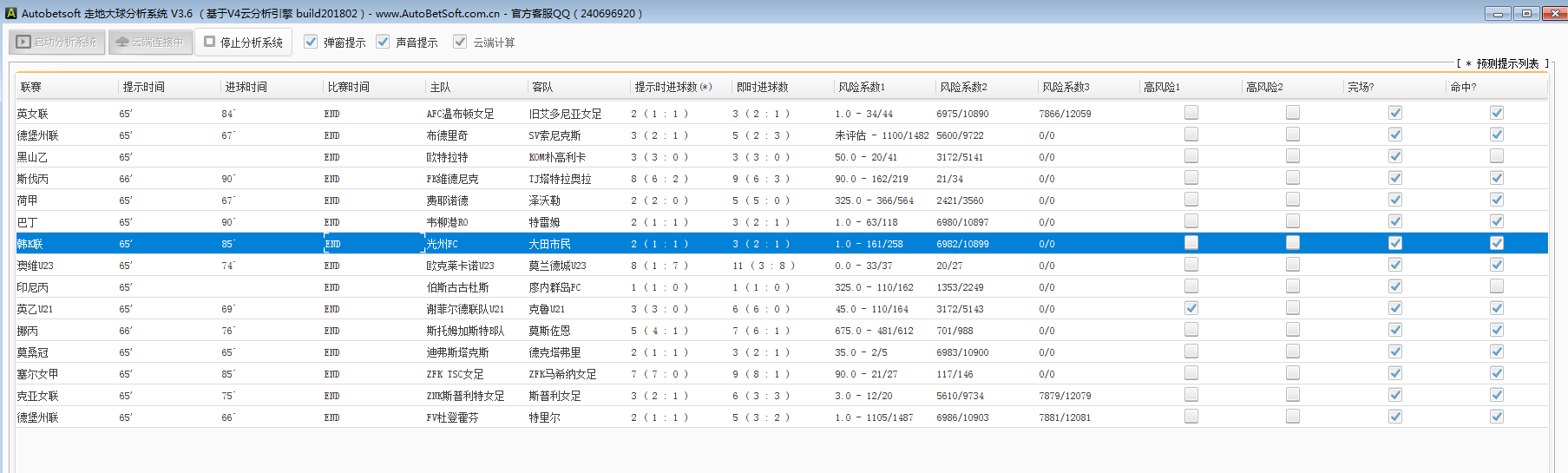Viewport: 1568px width, 473px height.
Task: Toggle 完场? checkbox for the 英女联 row
Action: click(x=1394, y=113)
